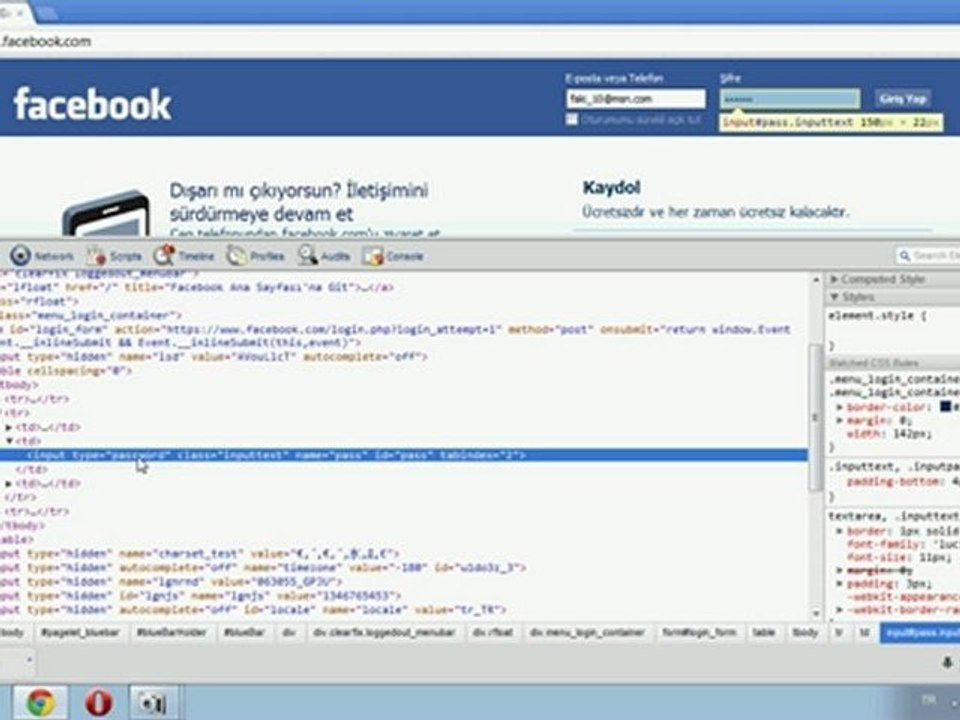Expand the border-color CSS property
The width and height of the screenshot is (960, 720).
[x=840, y=407]
